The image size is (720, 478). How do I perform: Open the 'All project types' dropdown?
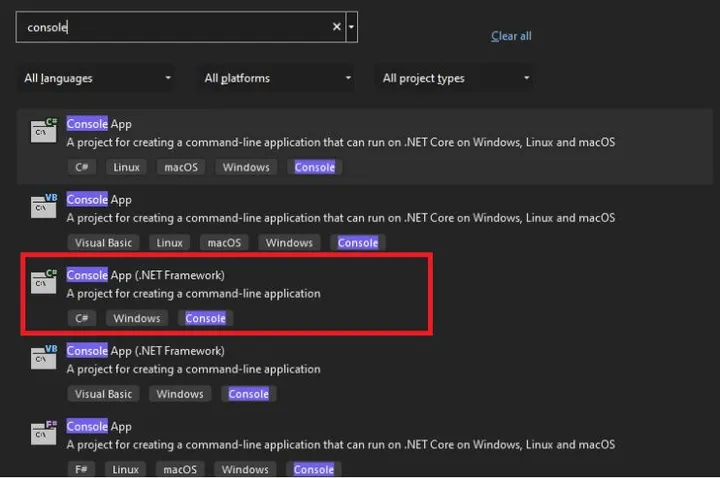click(455, 78)
